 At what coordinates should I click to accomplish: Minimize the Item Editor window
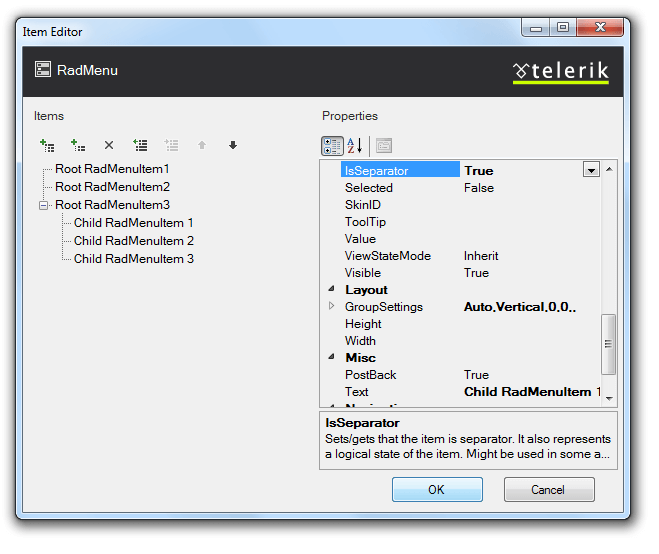[x=535, y=28]
